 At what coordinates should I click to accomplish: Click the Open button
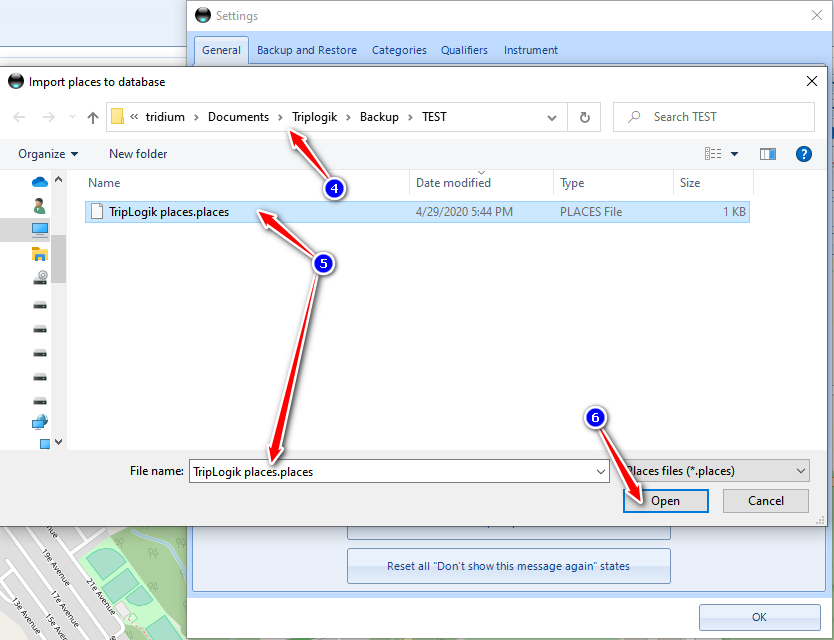click(x=665, y=501)
